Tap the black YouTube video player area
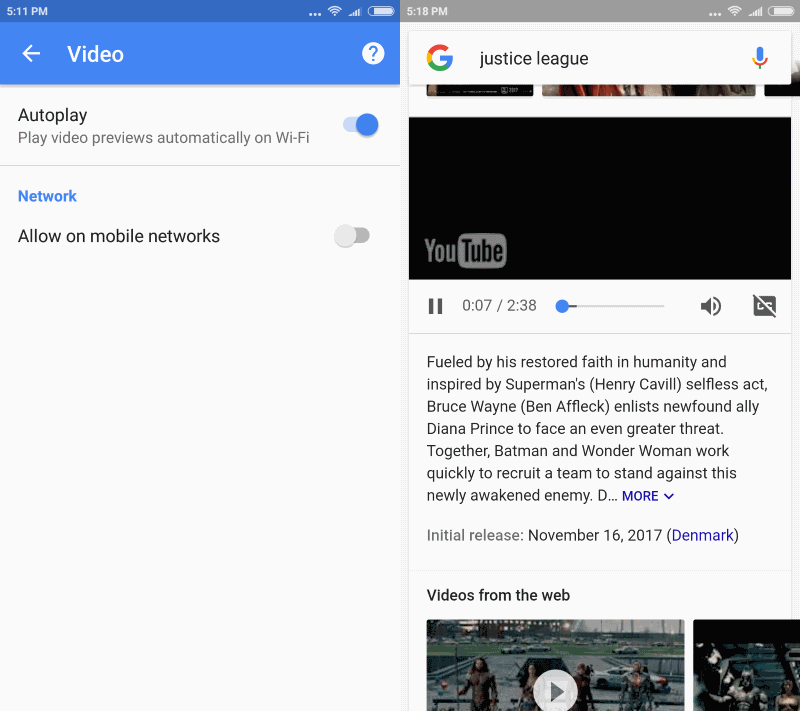Screen dimensions: 800x711 coord(600,198)
